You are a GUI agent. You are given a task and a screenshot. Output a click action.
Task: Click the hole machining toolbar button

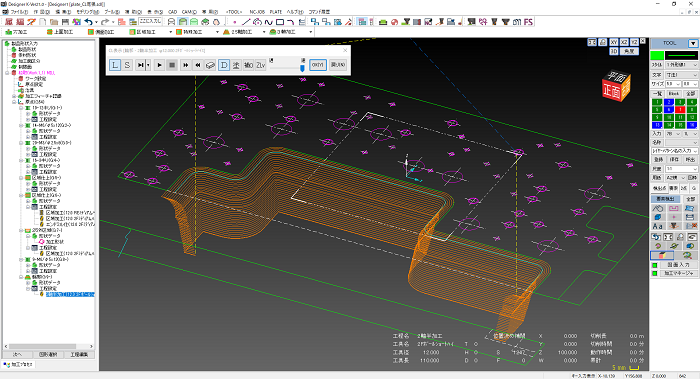[17, 32]
